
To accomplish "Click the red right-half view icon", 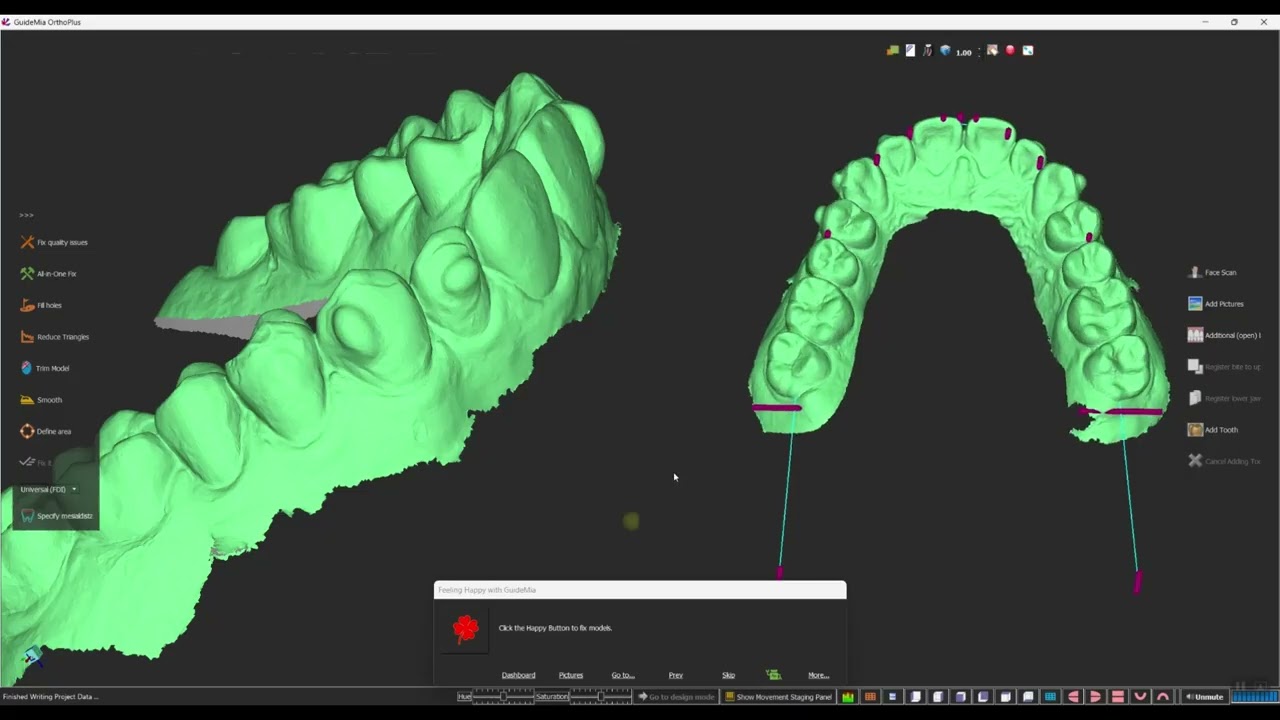I will click(1095, 697).
